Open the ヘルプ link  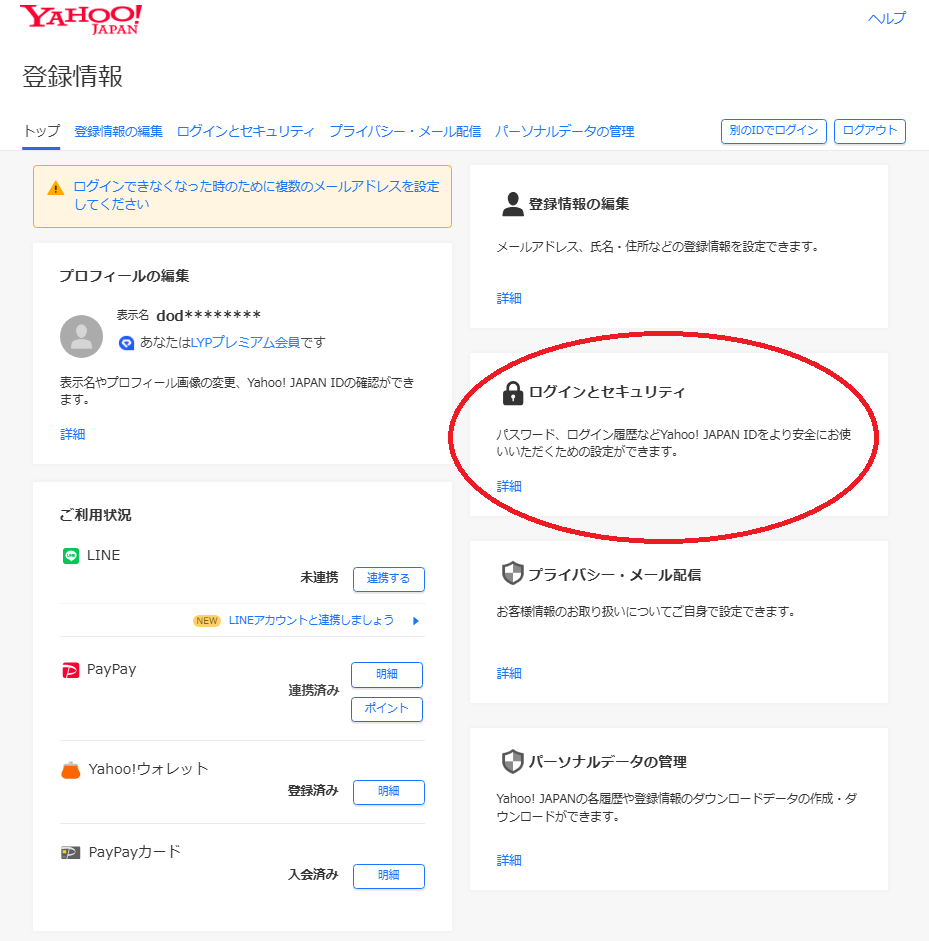[886, 18]
